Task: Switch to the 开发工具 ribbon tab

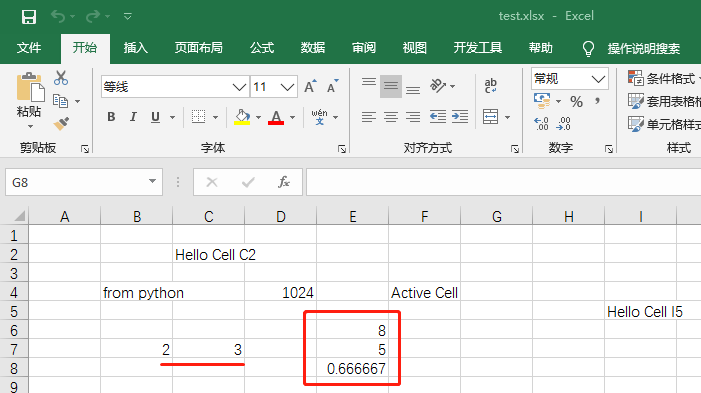Action: (477, 48)
